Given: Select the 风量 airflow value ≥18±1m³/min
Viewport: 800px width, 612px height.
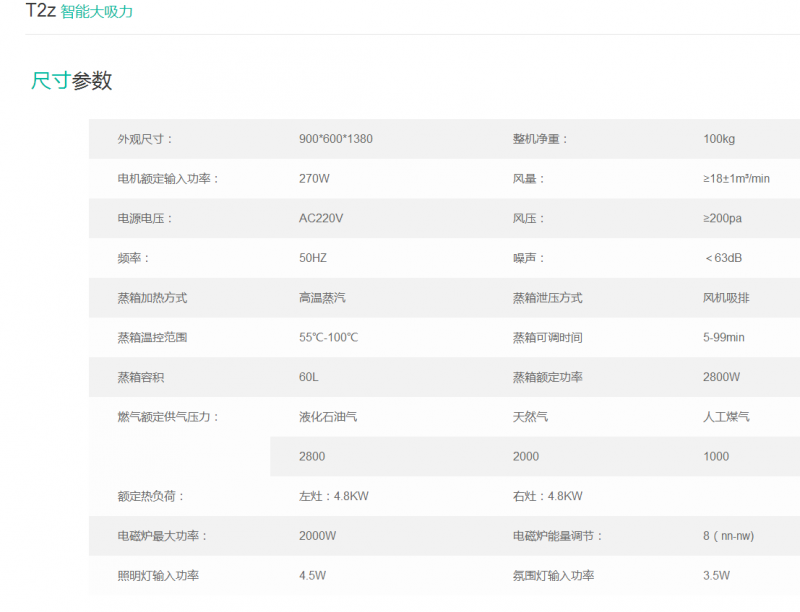Looking at the screenshot, I should 736,179.
